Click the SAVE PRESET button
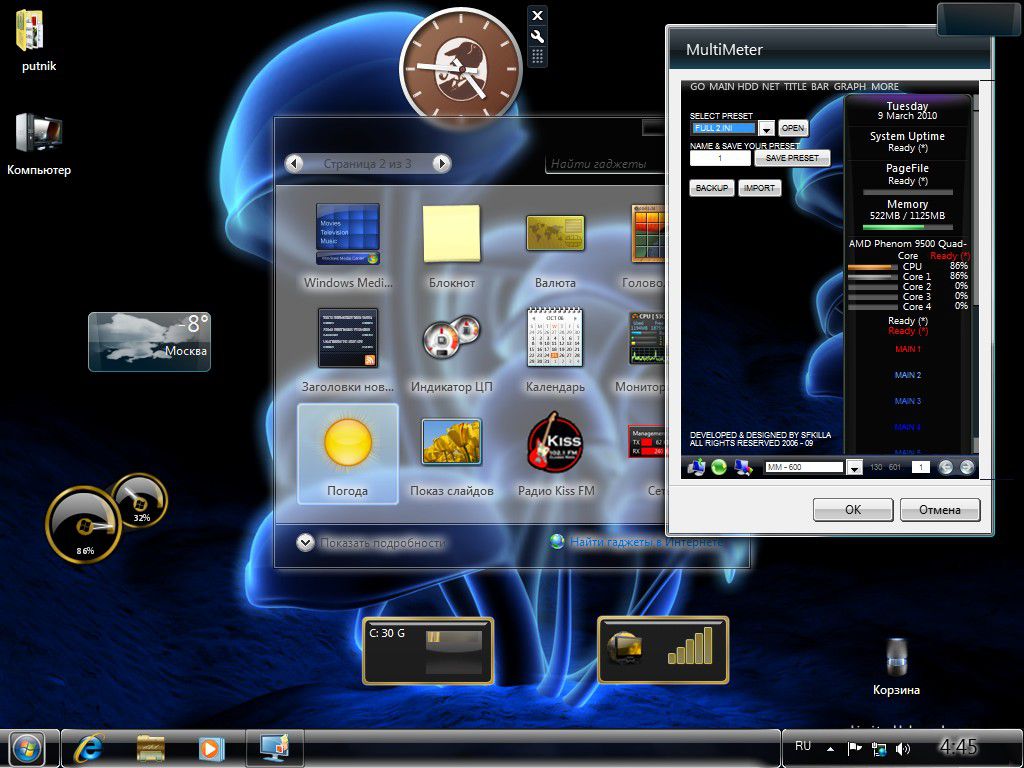This screenshot has height=768, width=1024. (x=792, y=158)
